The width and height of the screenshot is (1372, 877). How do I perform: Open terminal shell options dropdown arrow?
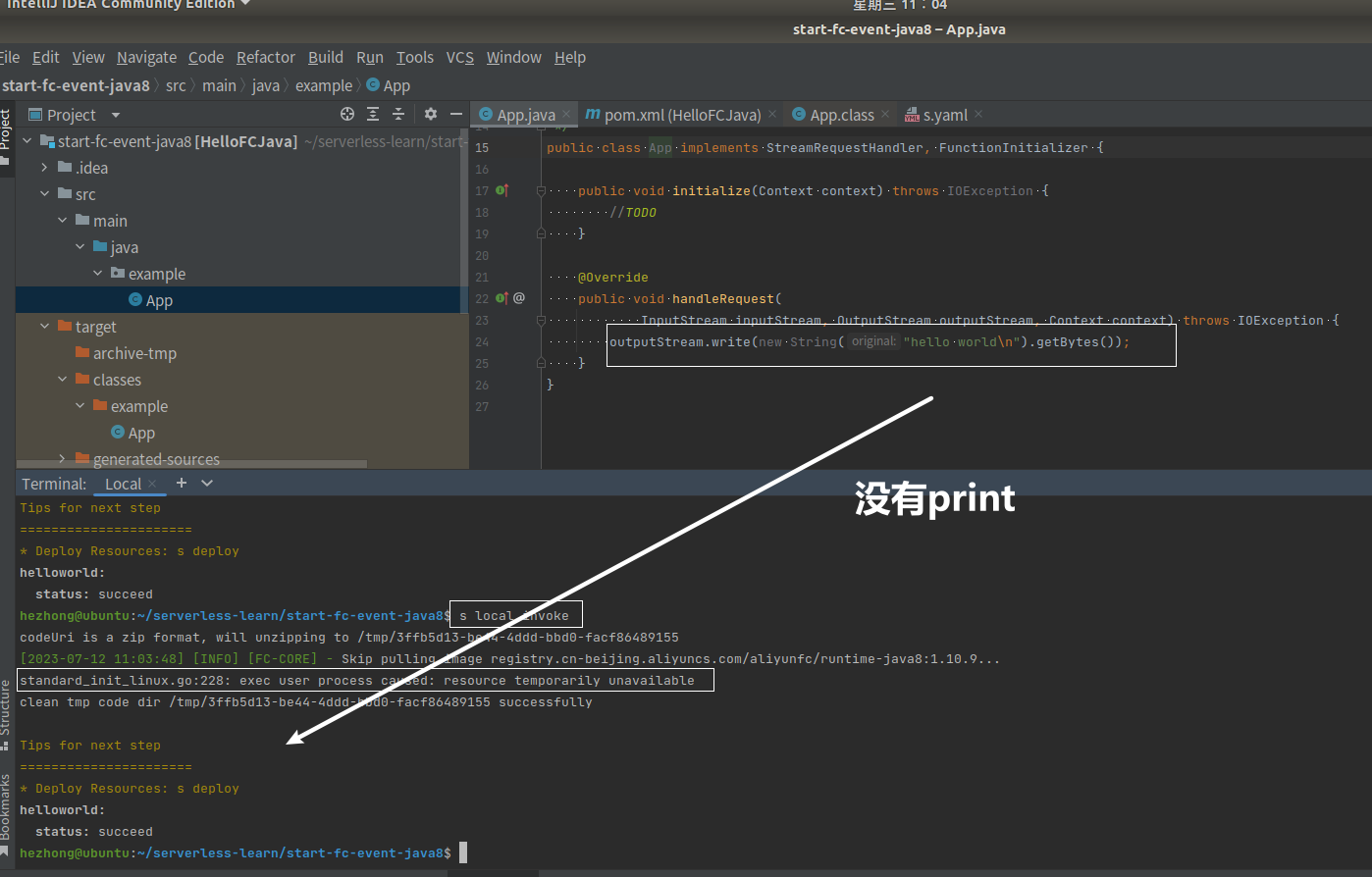point(207,483)
